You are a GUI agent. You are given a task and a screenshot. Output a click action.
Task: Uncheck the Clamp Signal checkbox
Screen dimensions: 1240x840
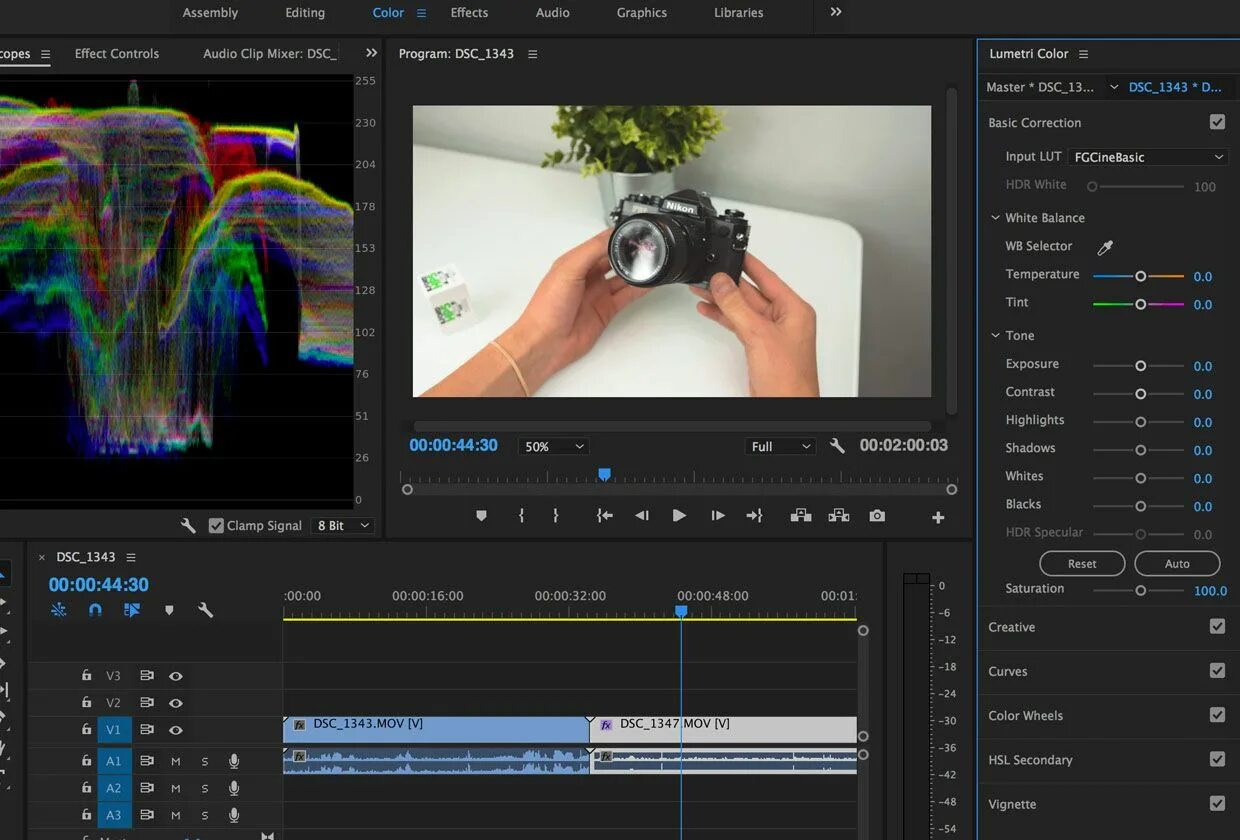tap(216, 525)
